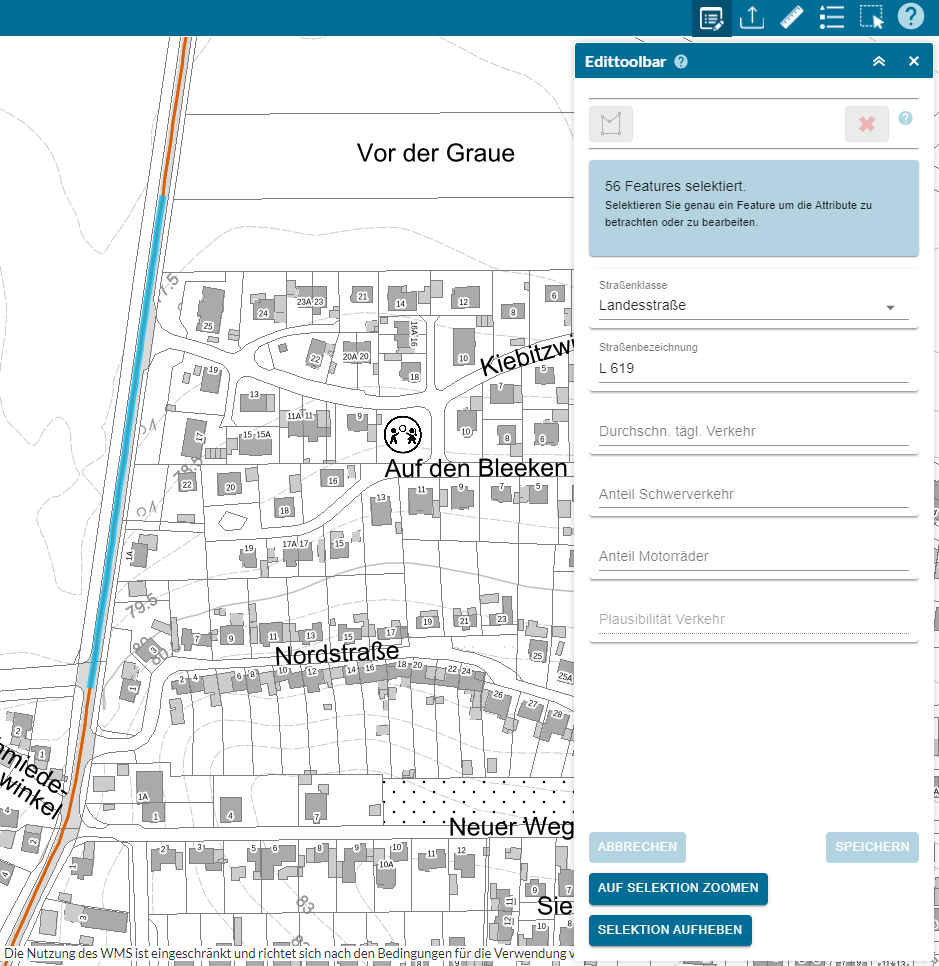Click the Anteil Motorräder field
Screen dimensions: 939x966
click(753, 556)
